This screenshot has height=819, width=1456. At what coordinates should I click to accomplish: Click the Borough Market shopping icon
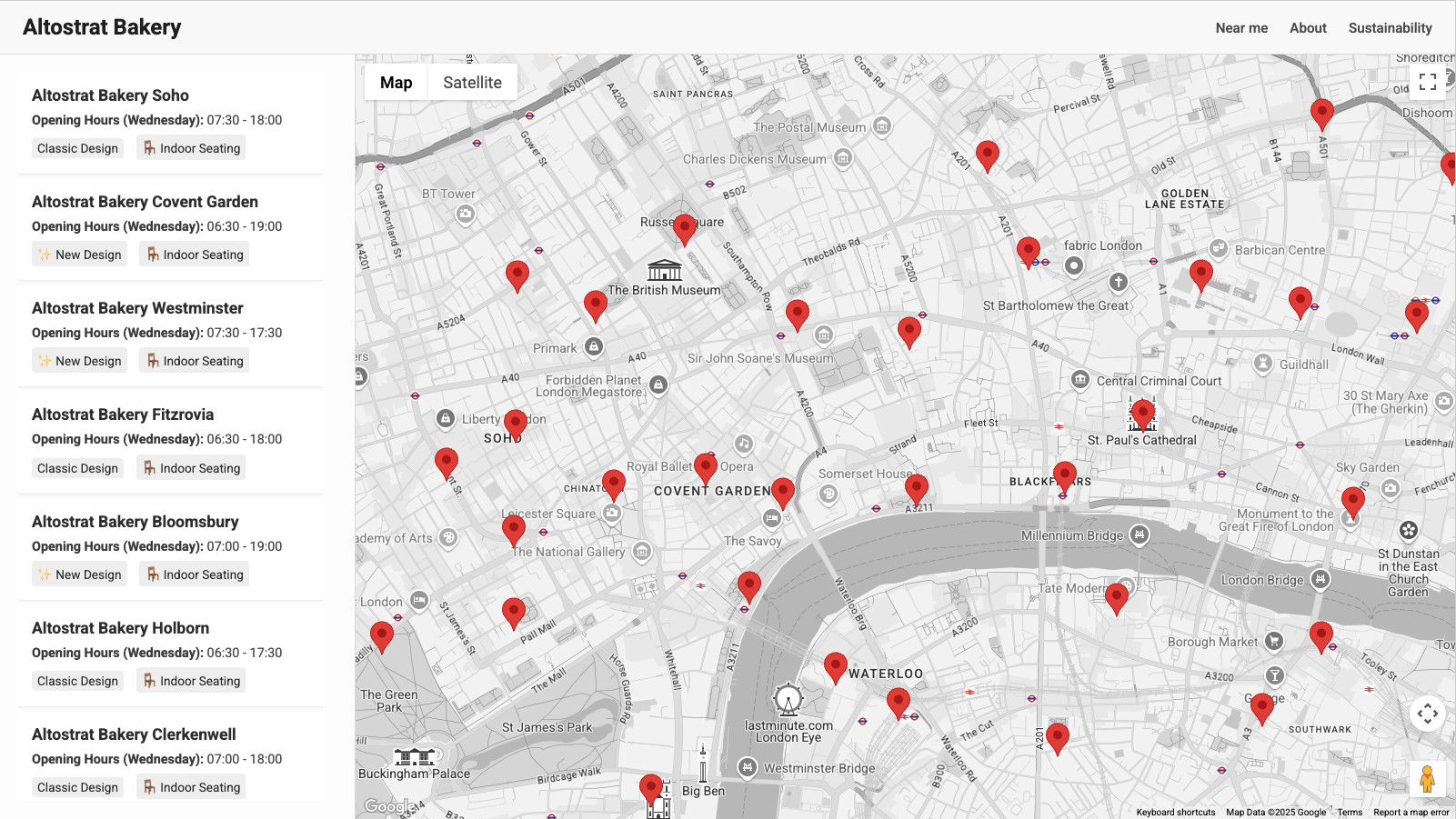(x=1274, y=641)
